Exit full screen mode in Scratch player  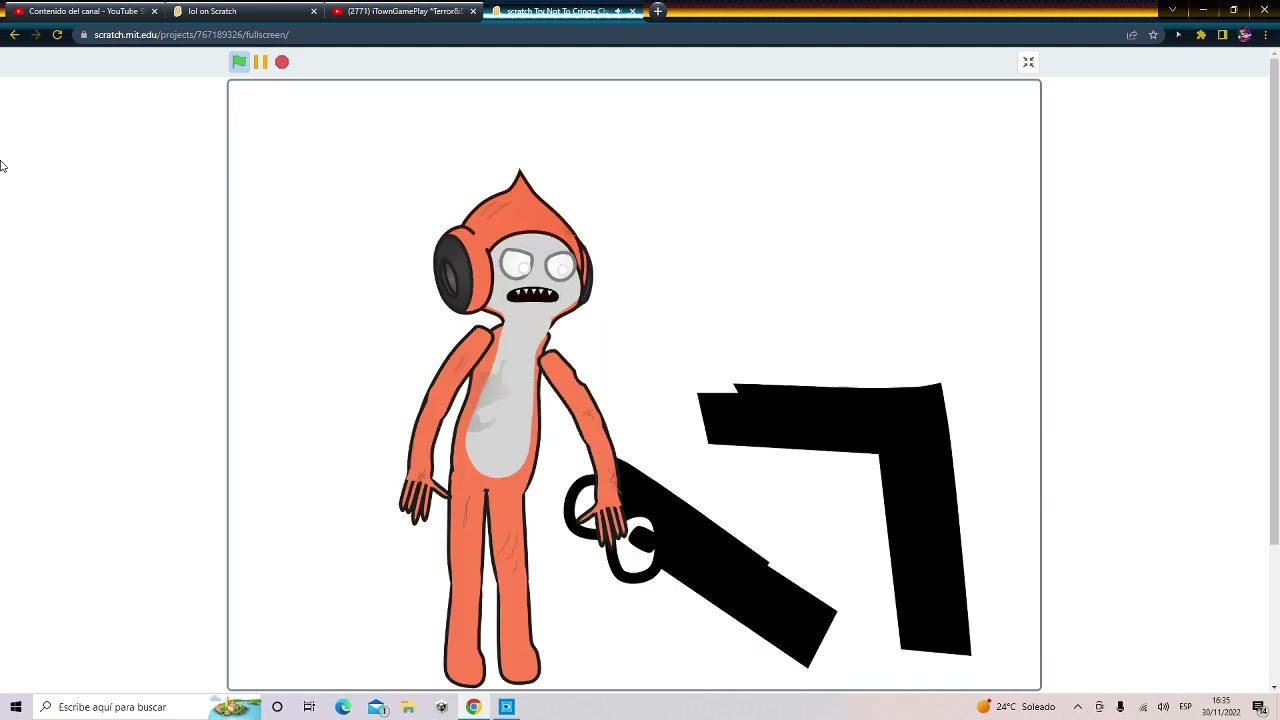1028,62
